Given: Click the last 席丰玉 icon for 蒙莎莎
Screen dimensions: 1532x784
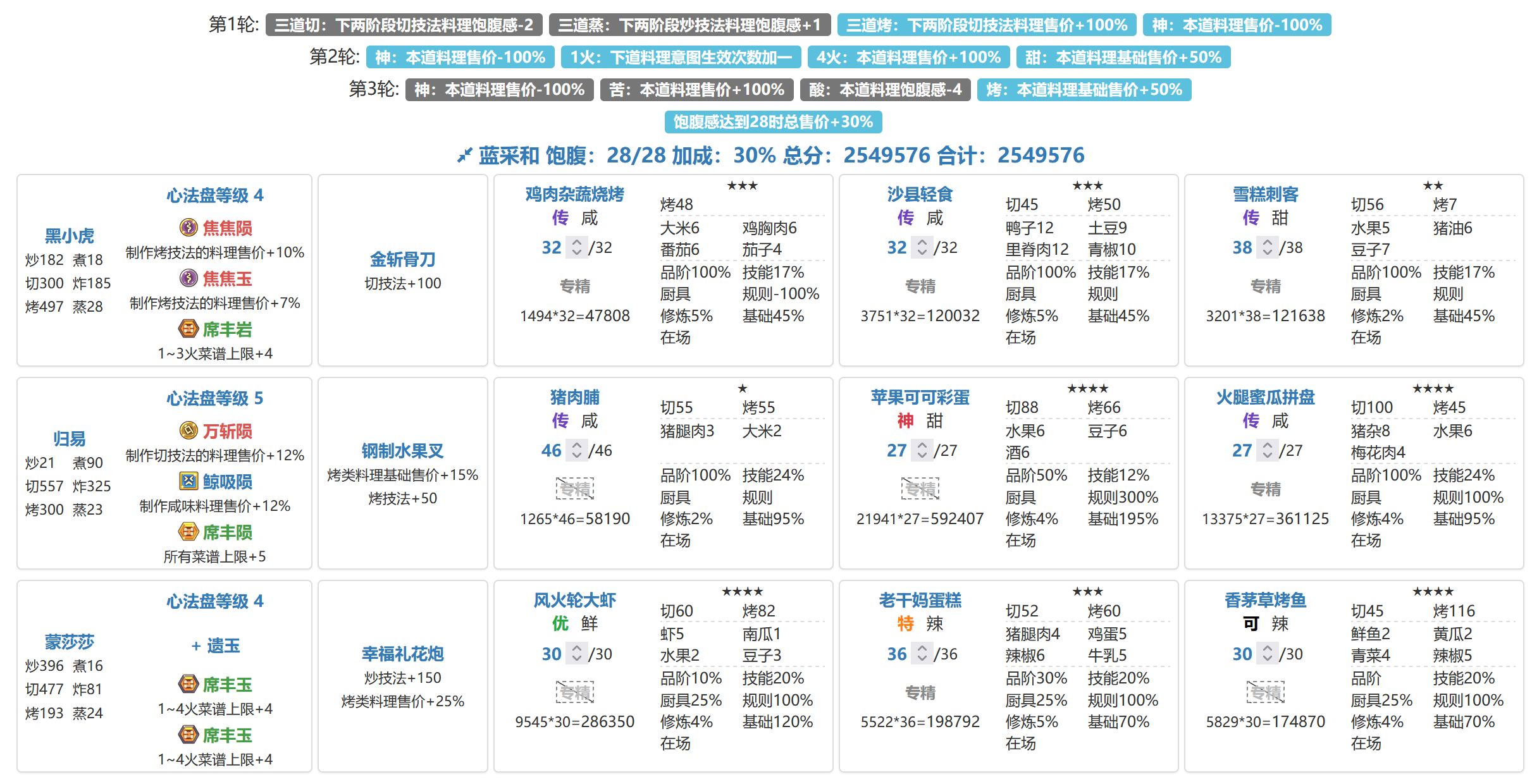Looking at the screenshot, I should tap(188, 735).
